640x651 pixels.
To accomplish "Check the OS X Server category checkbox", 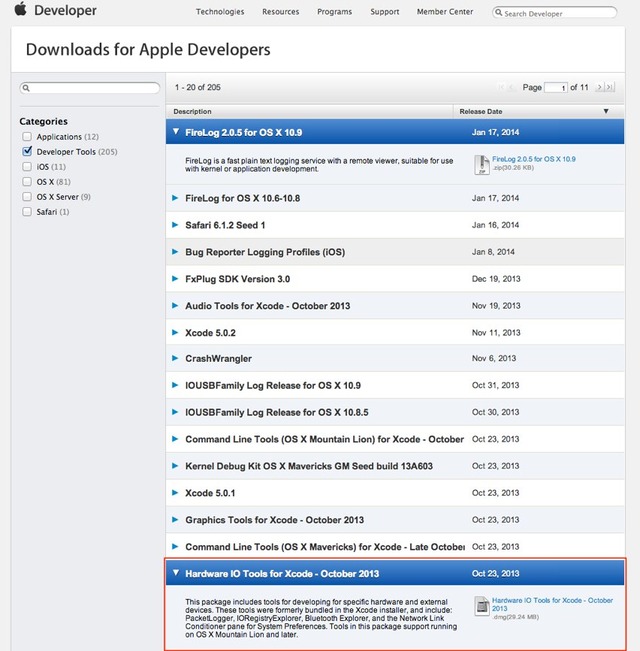I will pyautogui.click(x=27, y=196).
